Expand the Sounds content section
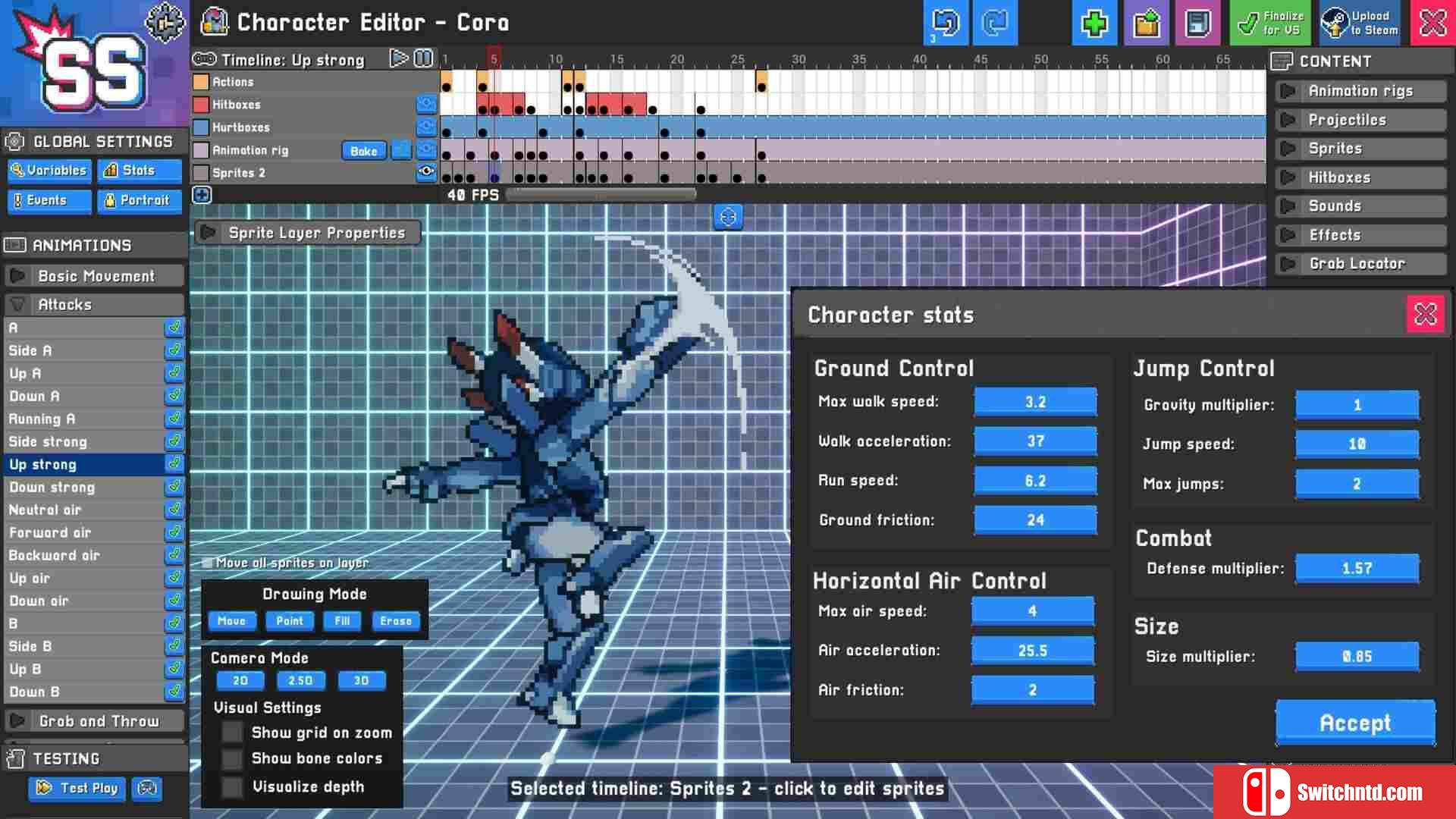This screenshot has height=819, width=1456. click(1360, 206)
